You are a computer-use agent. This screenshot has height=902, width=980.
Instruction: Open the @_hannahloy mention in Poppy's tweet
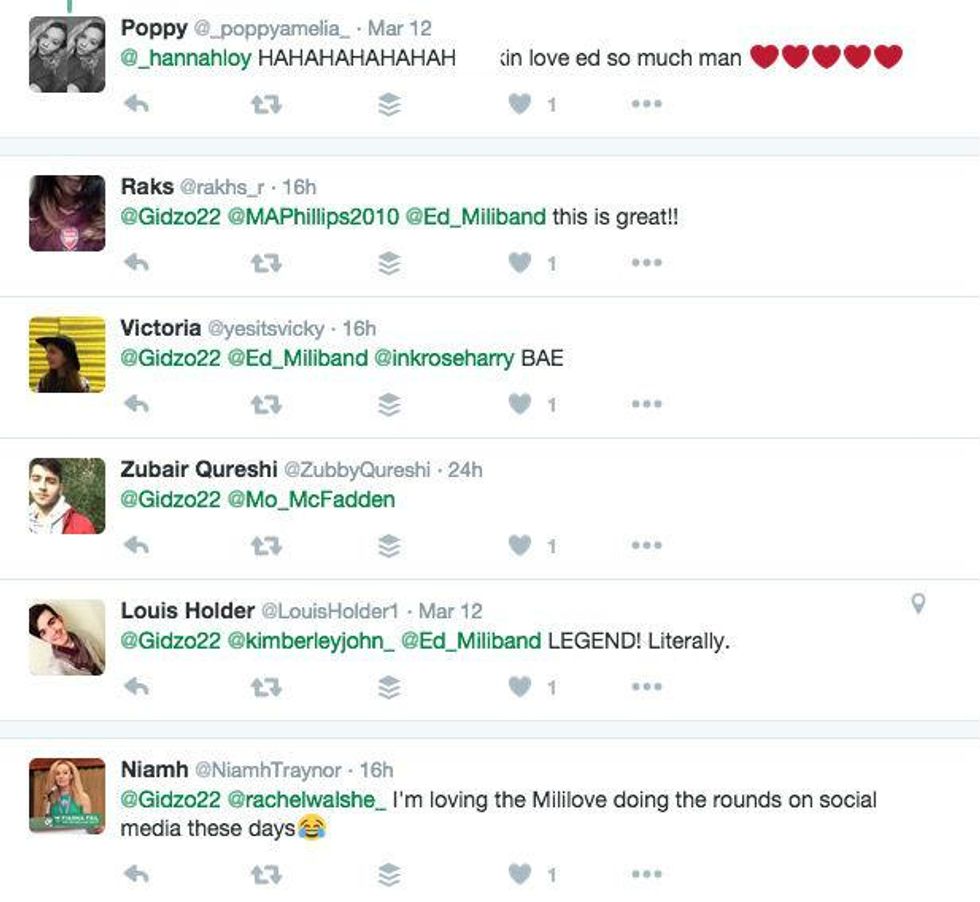click(186, 58)
